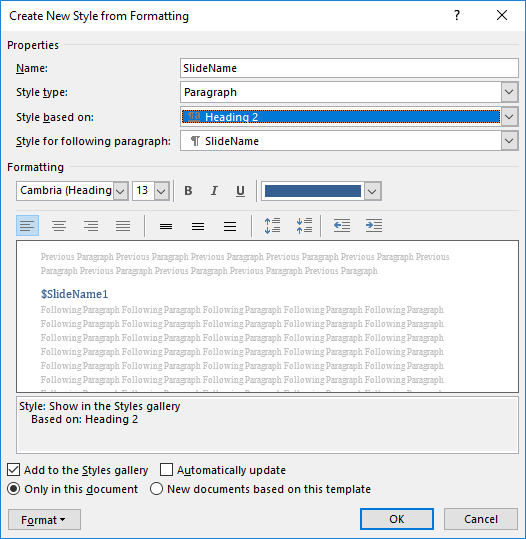
Task: Click the blue font color swatch
Action: [313, 191]
